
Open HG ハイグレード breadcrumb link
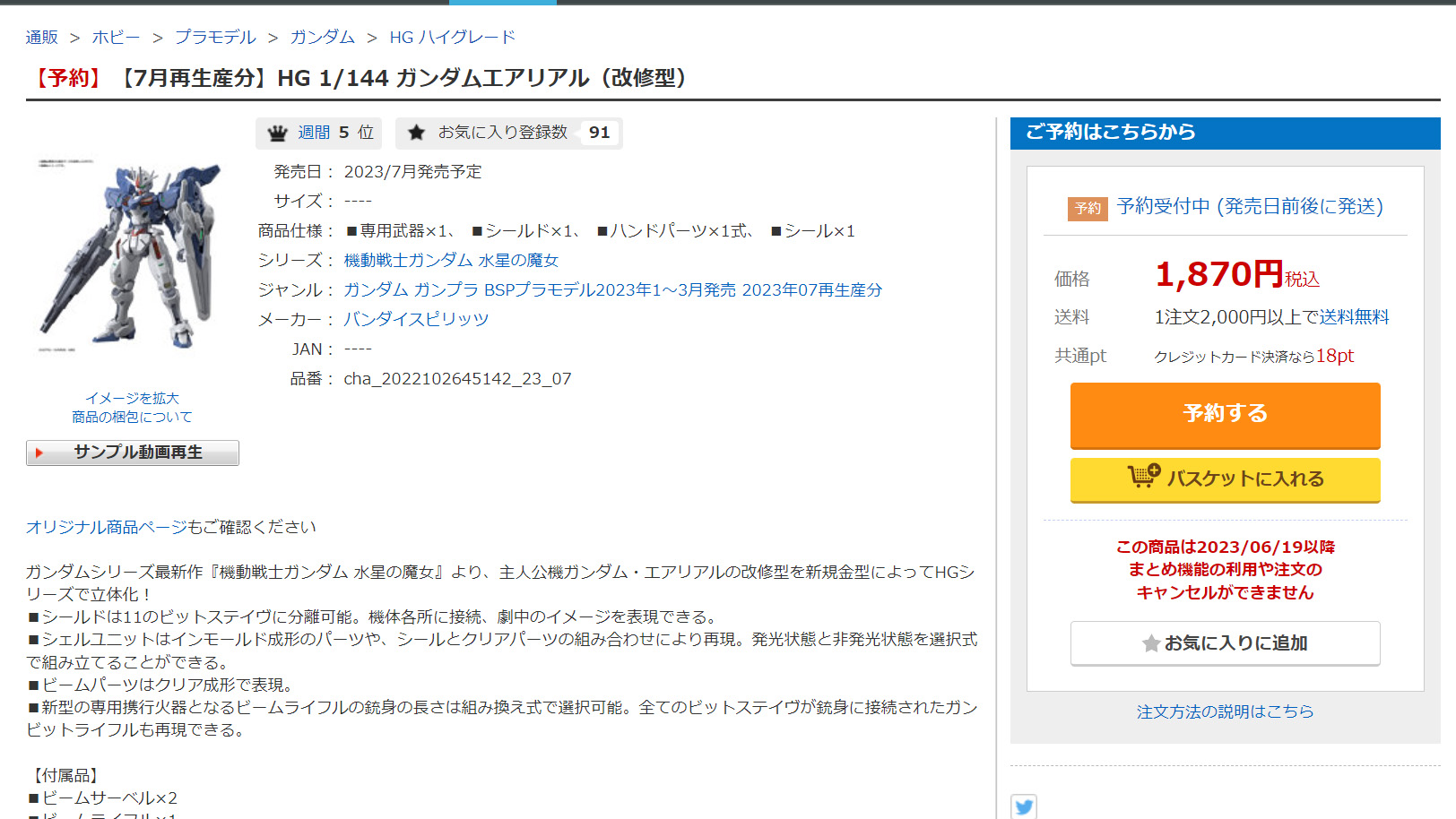453,37
